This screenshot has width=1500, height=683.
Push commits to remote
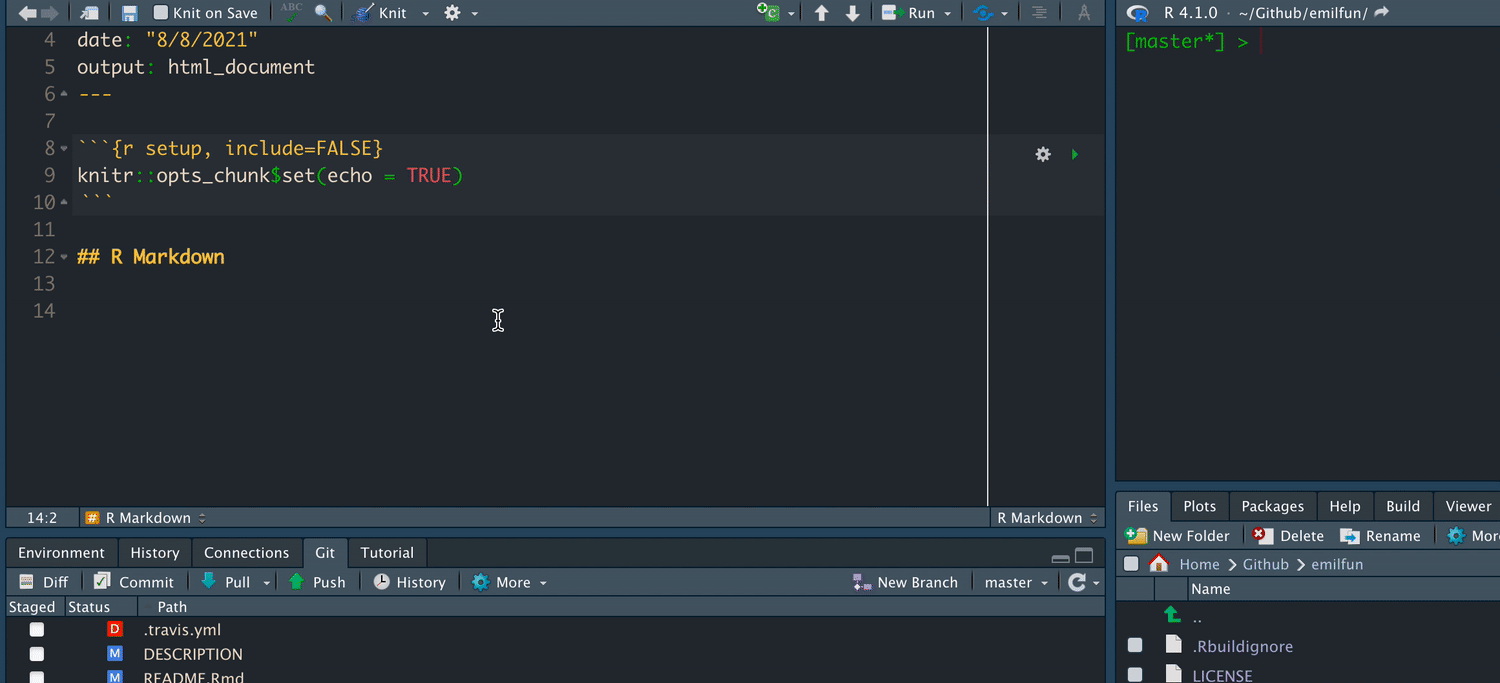click(316, 582)
